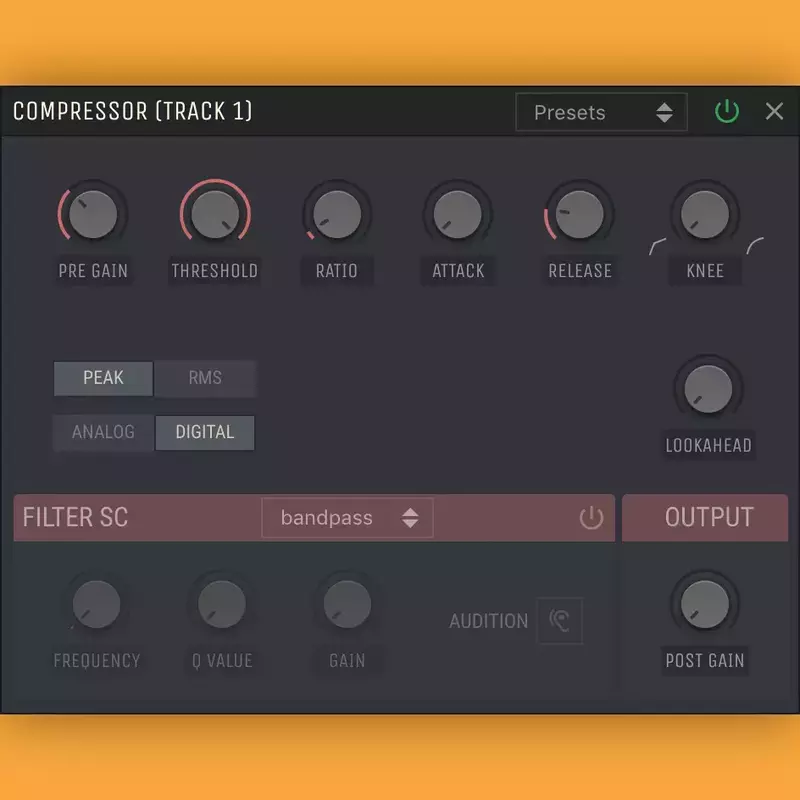Open the Presets dropdown

[x=601, y=112]
